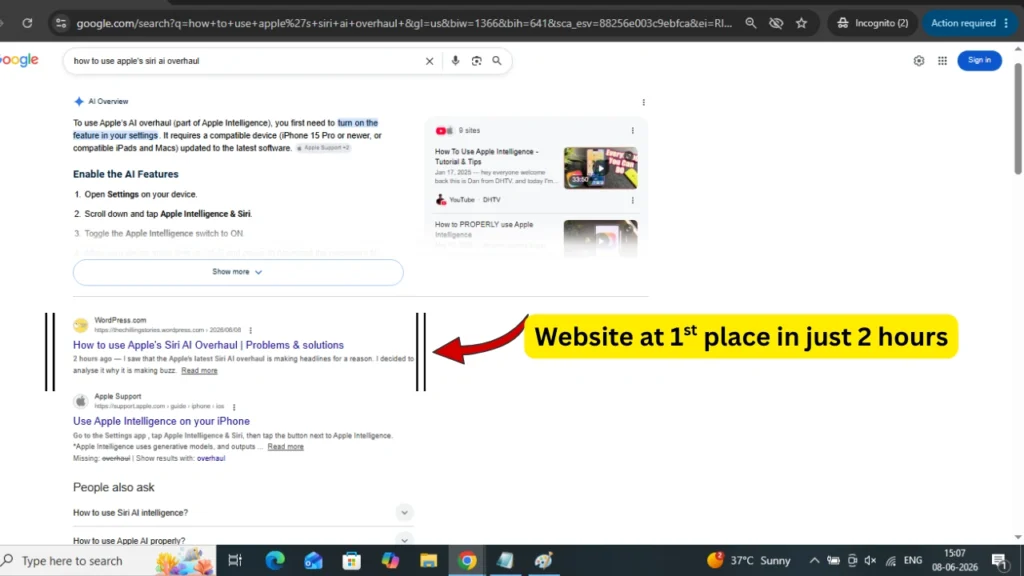Clear the search query with the X
The height and width of the screenshot is (576, 1024).
[429, 61]
